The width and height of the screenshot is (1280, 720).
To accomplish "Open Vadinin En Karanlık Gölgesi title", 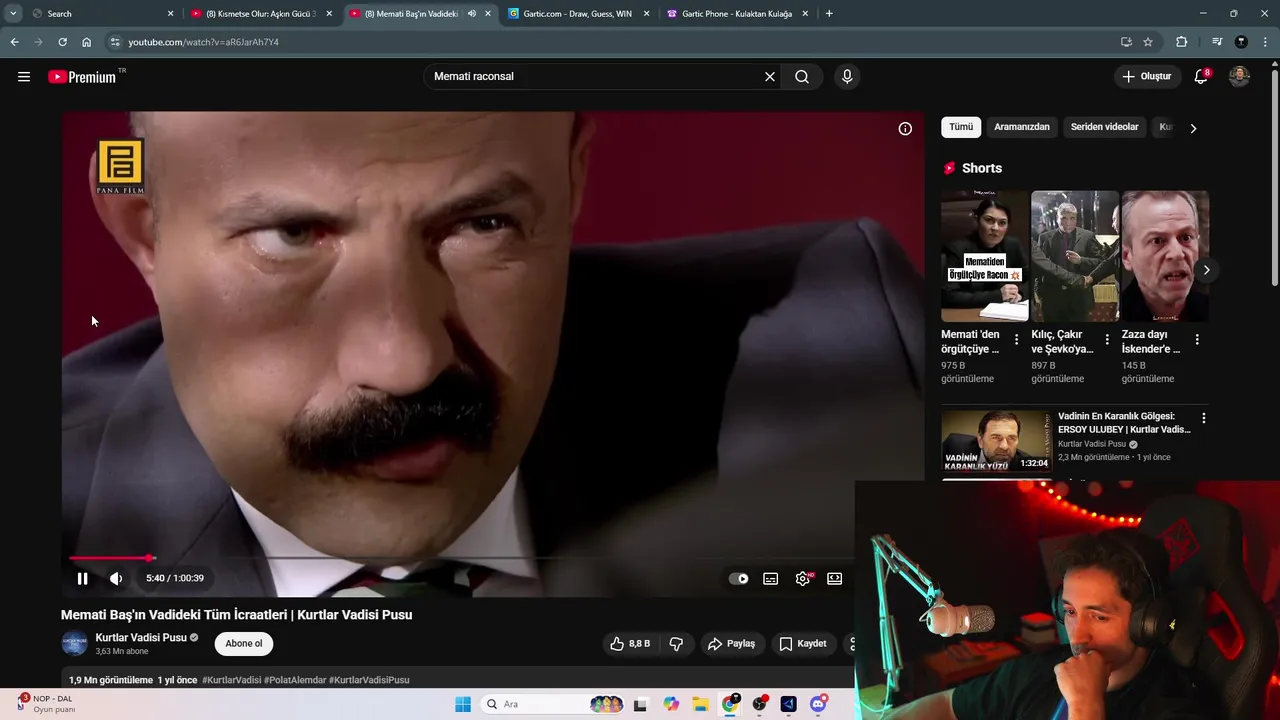I will 1124,423.
